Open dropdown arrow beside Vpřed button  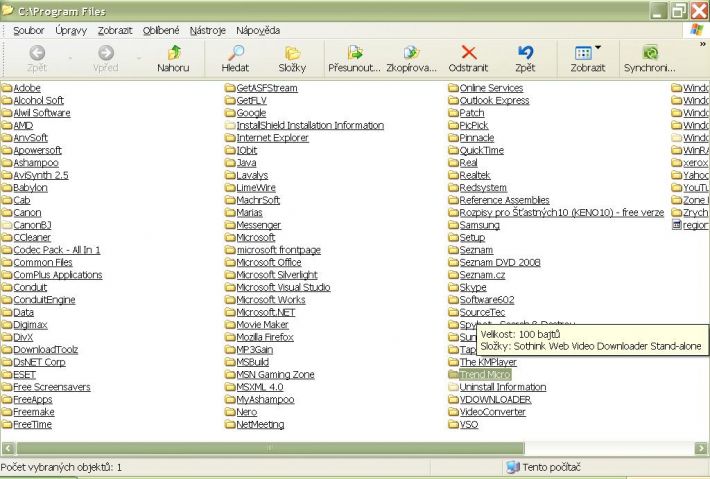pyautogui.click(x=139, y=58)
